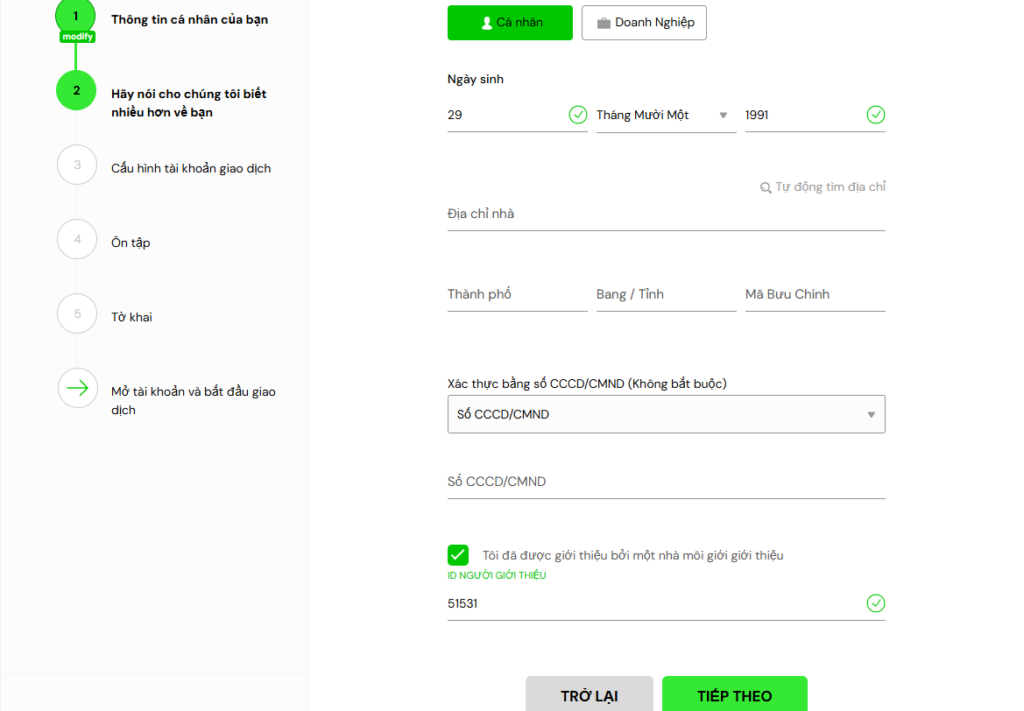The height and width of the screenshot is (711, 1024).
Task: Expand the Số CCCD/CMND type dropdown
Action: (x=665, y=414)
